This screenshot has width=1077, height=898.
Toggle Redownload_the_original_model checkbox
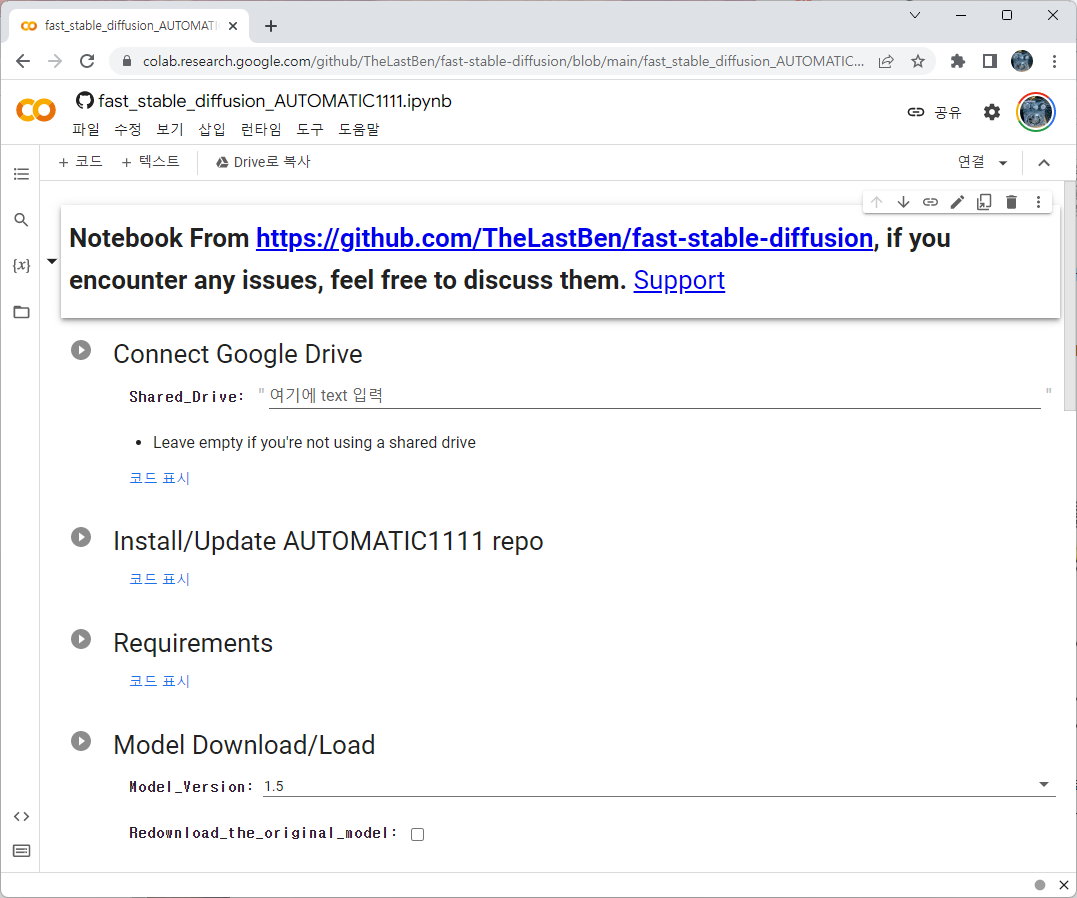pyautogui.click(x=418, y=834)
